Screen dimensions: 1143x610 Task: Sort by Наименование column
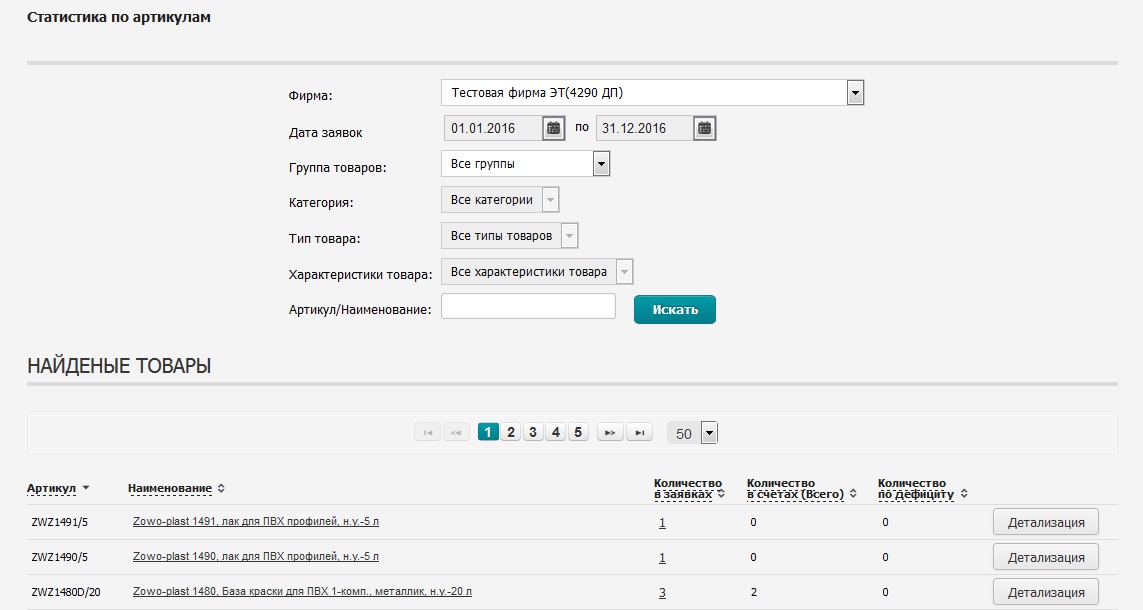pyautogui.click(x=170, y=488)
